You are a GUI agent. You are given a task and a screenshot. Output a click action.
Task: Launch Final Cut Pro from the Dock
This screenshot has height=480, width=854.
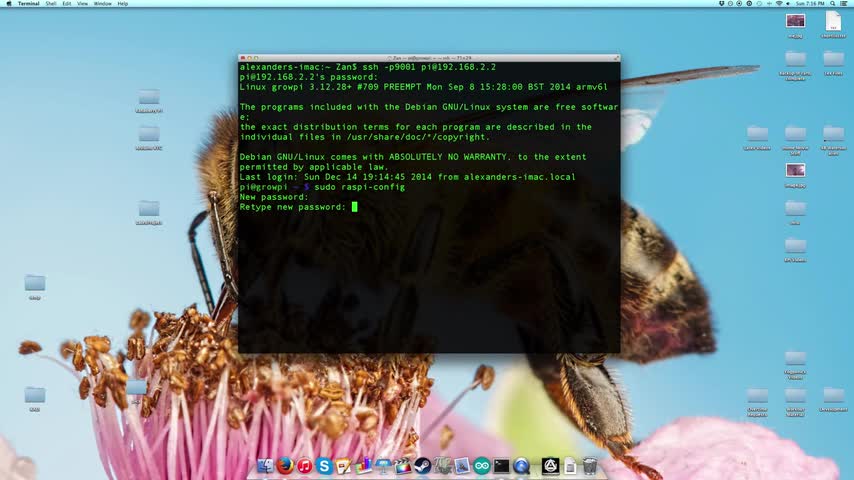[402, 466]
